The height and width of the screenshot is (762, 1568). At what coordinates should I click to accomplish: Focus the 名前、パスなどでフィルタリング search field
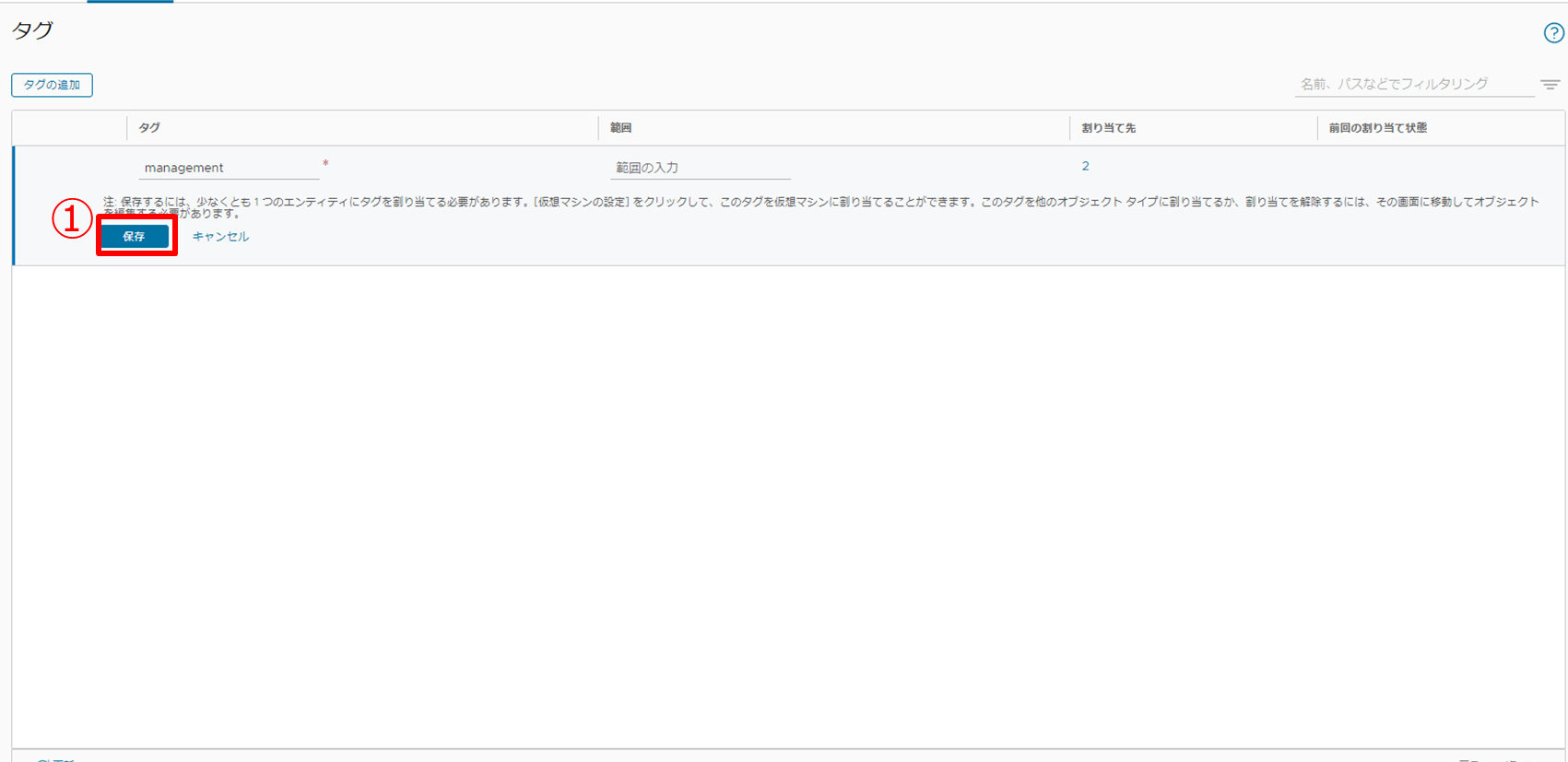click(x=1412, y=84)
